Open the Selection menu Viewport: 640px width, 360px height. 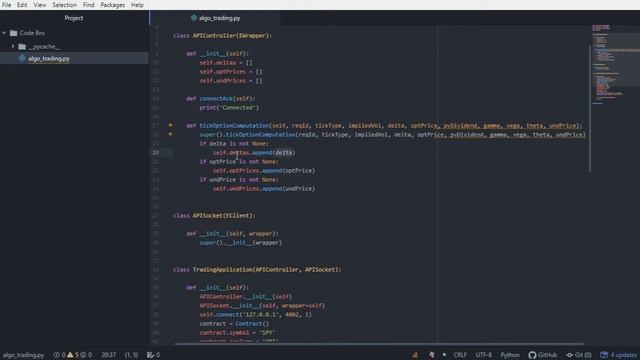(x=64, y=5)
